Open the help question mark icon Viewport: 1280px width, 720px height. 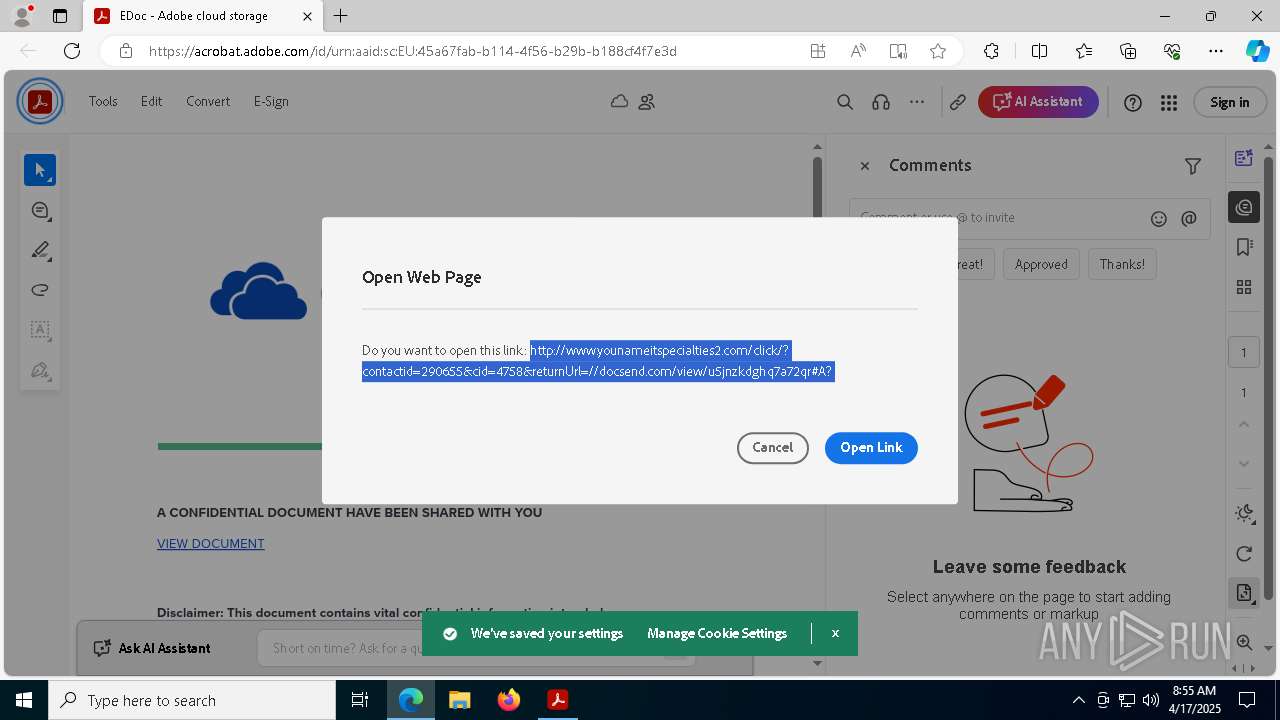1133,102
